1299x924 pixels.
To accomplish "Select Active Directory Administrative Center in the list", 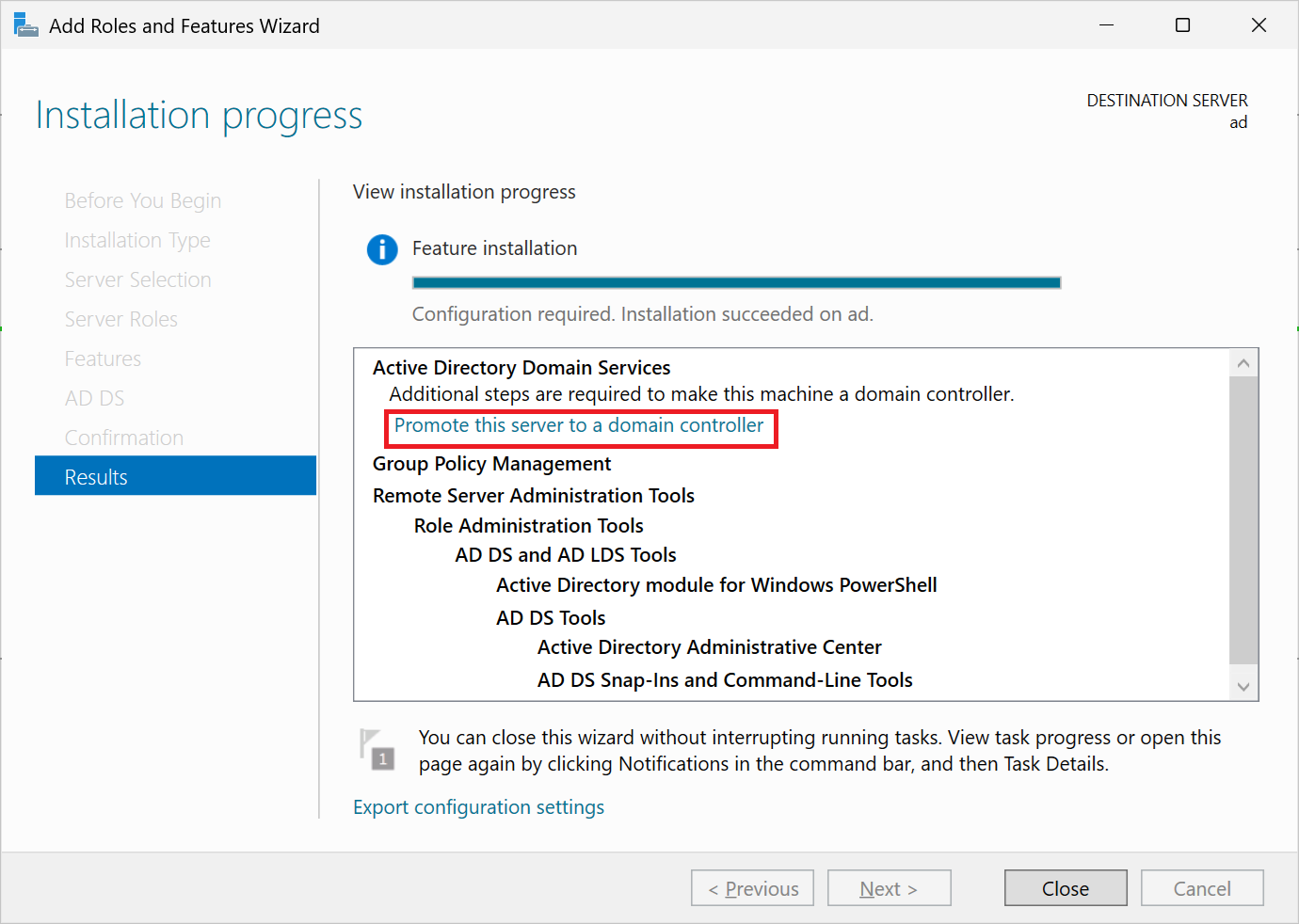I will [709, 646].
